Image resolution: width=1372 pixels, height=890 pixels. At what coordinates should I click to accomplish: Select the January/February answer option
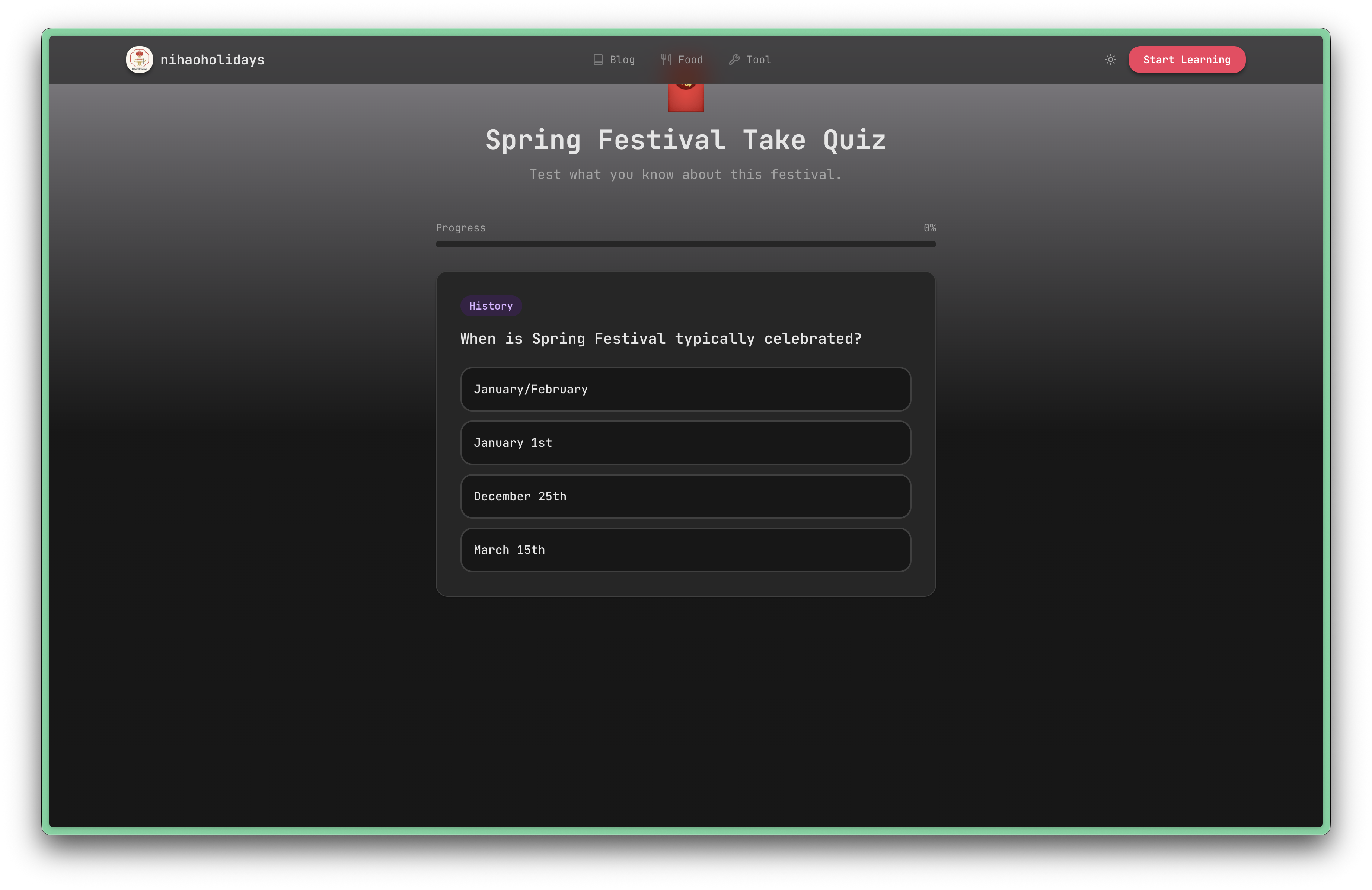(685, 389)
